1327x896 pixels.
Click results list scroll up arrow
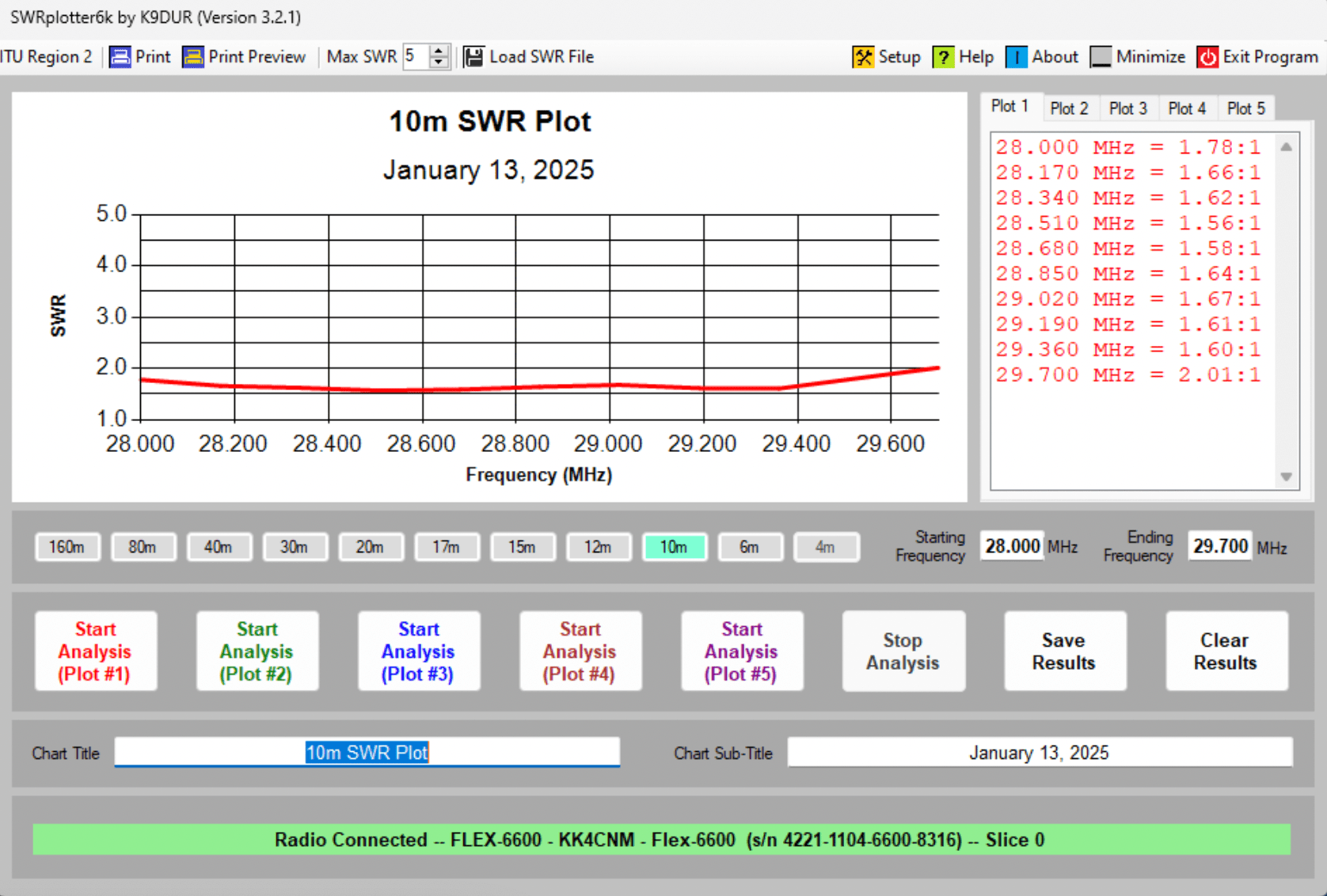pos(1286,147)
